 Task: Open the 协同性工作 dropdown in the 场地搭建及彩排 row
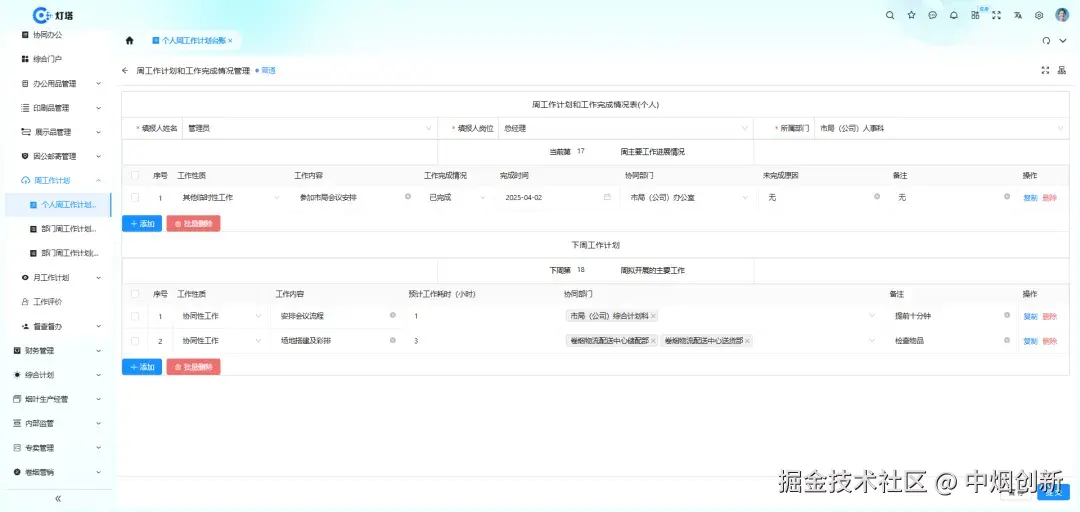click(220, 340)
